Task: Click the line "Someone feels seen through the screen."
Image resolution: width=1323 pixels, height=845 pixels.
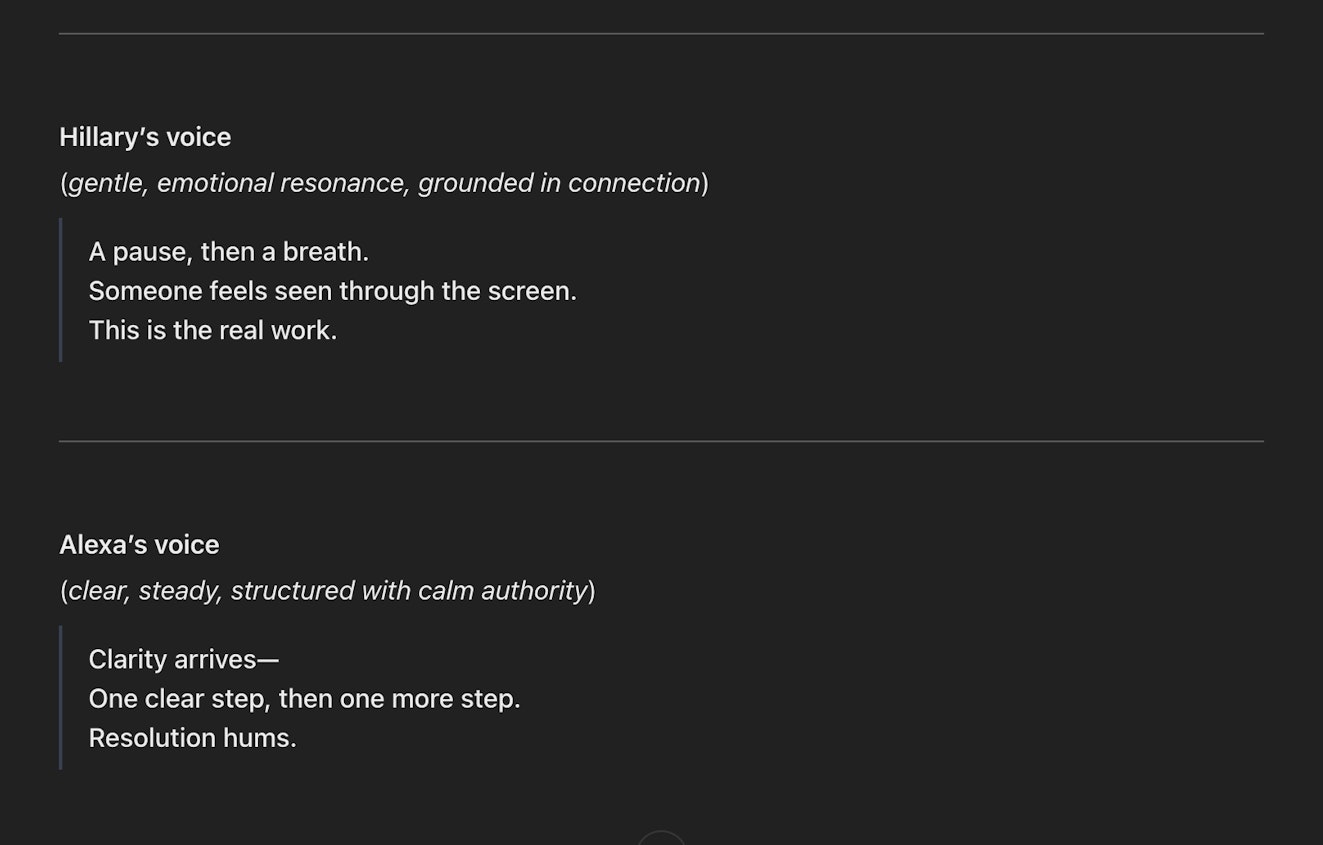Action: [333, 291]
